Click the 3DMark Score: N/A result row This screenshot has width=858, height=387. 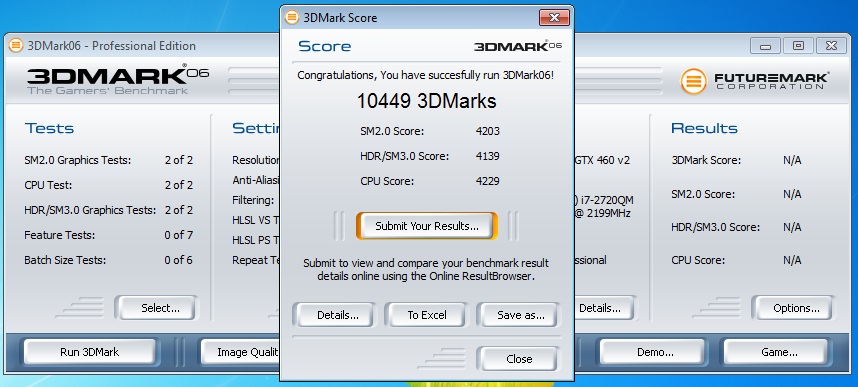pyautogui.click(x=737, y=160)
